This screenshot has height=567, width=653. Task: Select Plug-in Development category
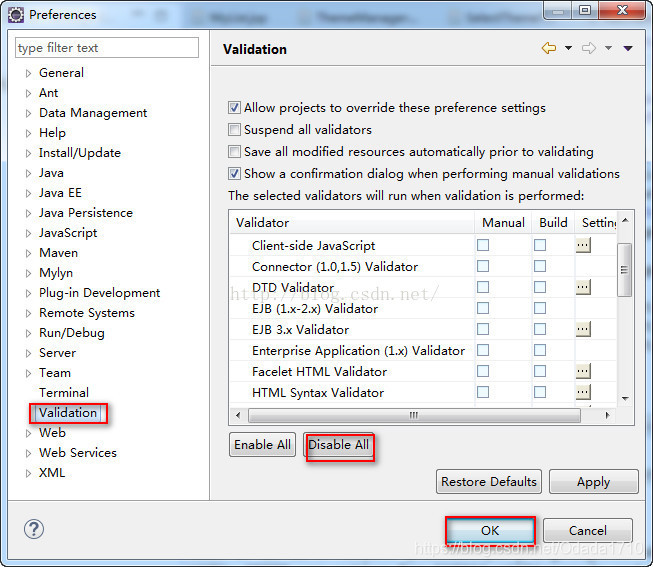tap(100, 293)
